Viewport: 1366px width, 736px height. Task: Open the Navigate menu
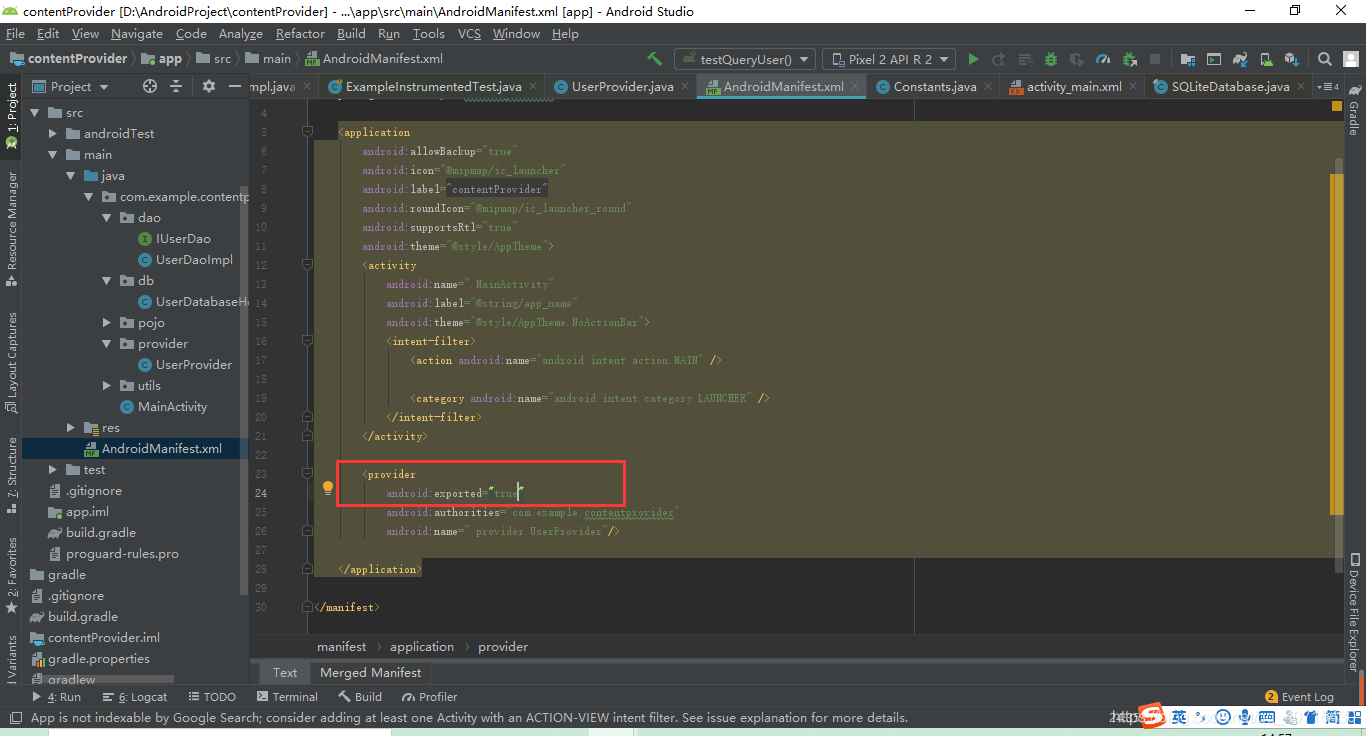point(137,33)
